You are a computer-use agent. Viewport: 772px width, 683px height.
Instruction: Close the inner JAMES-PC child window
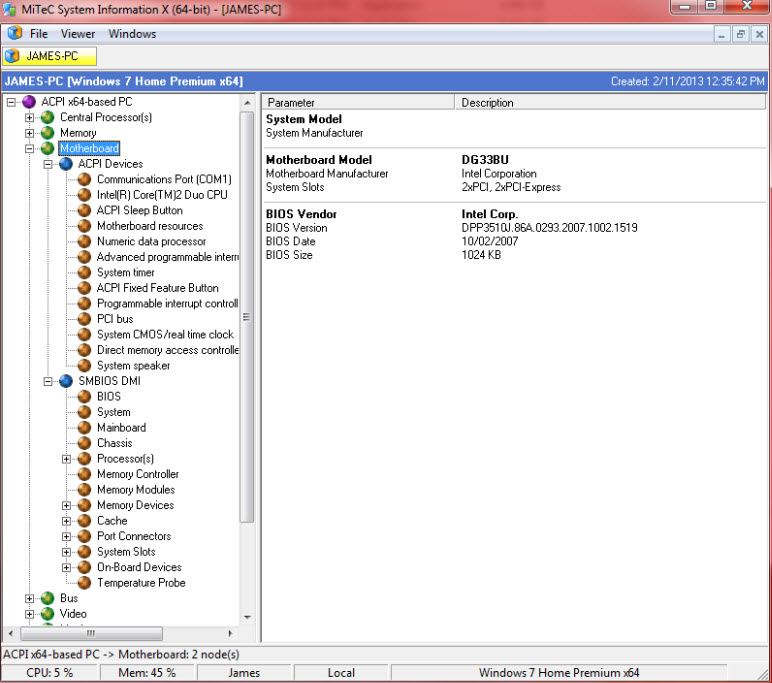[x=759, y=34]
